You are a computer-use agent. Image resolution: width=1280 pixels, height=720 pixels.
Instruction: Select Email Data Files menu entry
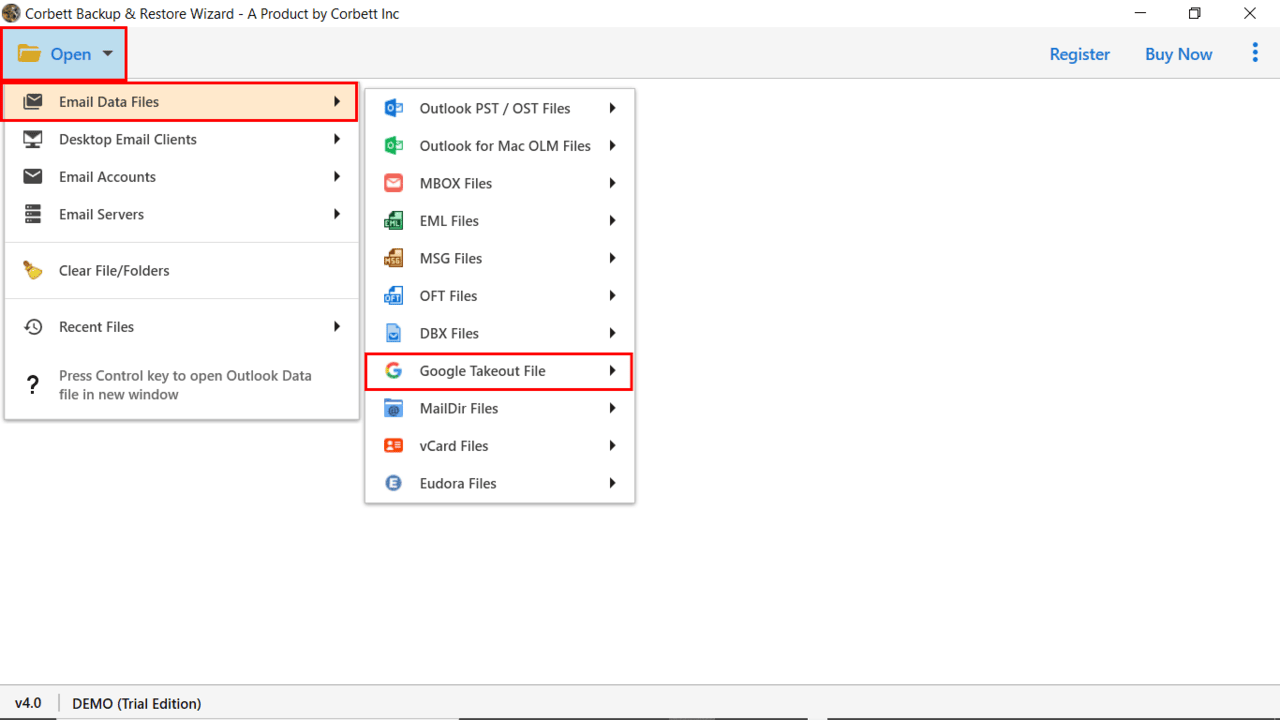click(x=180, y=102)
